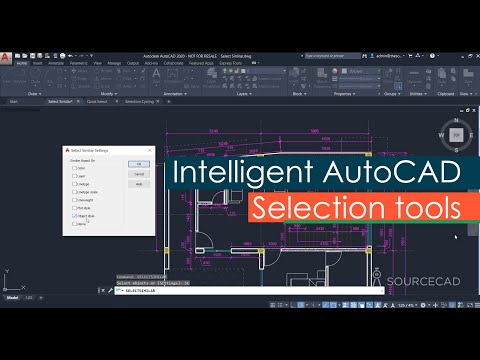The image size is (480, 360).
Task: Select the Line tool in Draw panel
Action: [7, 76]
